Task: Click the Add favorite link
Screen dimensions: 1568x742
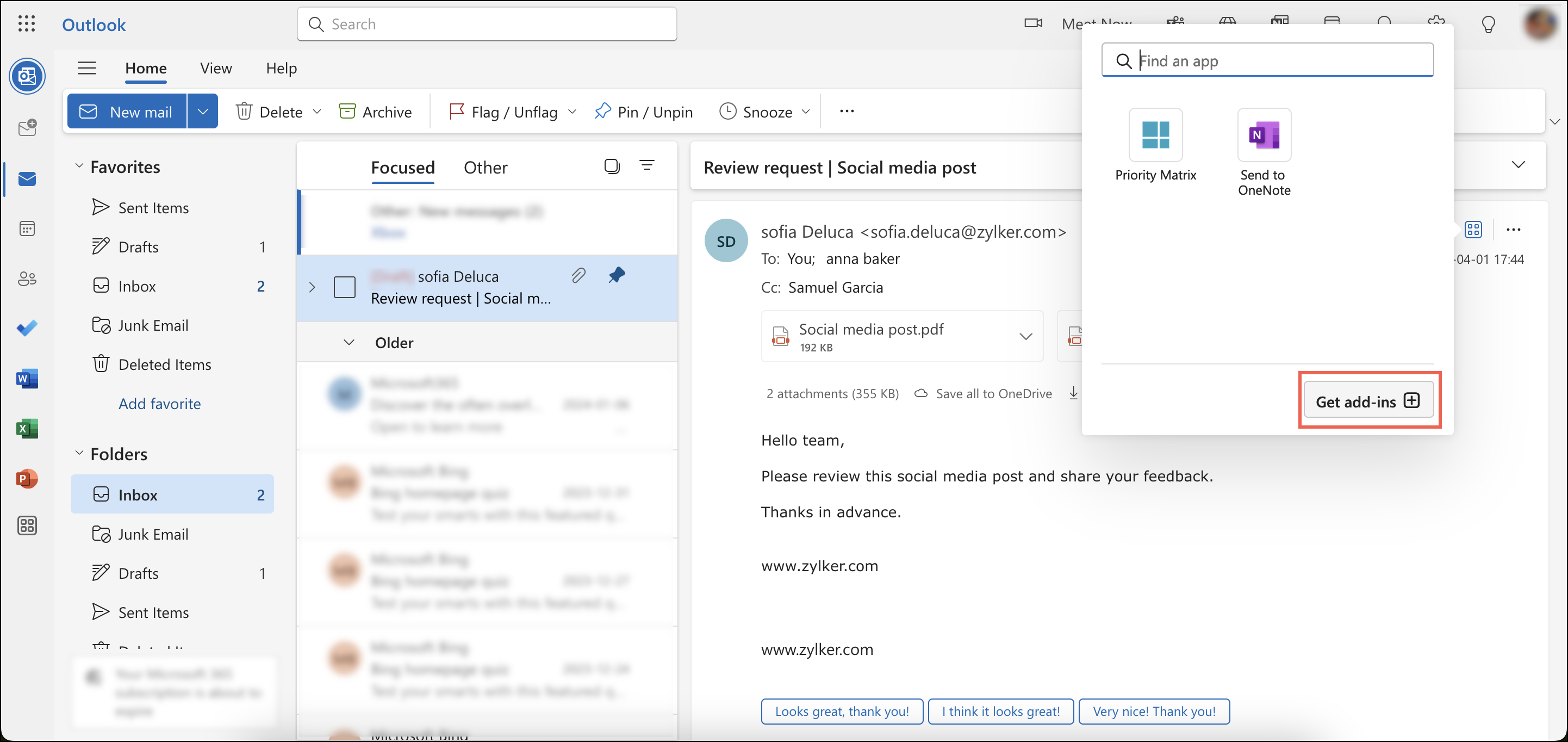Action: point(159,403)
